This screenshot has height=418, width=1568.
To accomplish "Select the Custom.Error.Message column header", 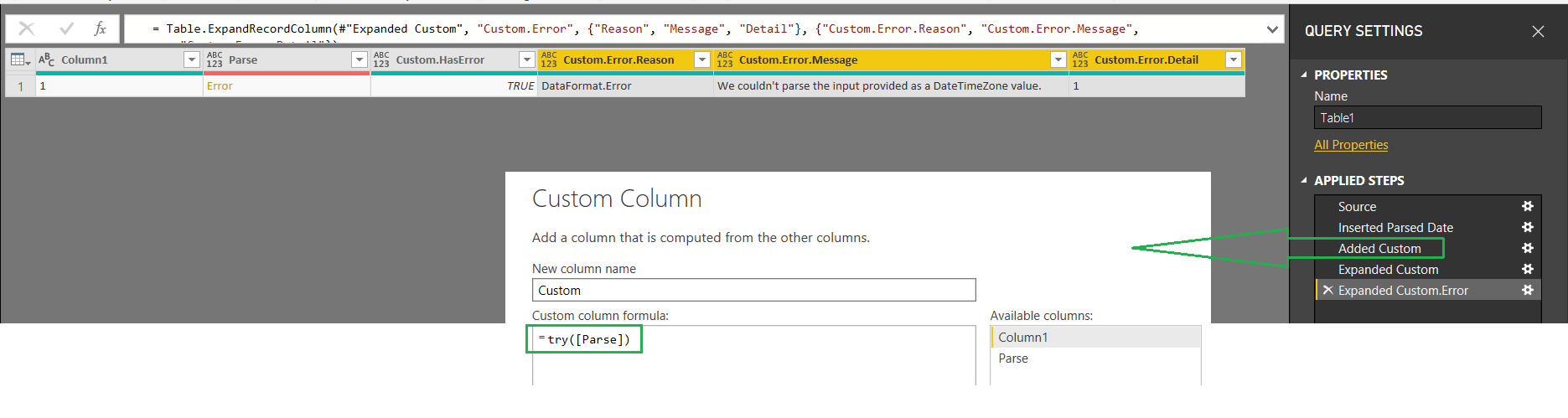I will 891,59.
